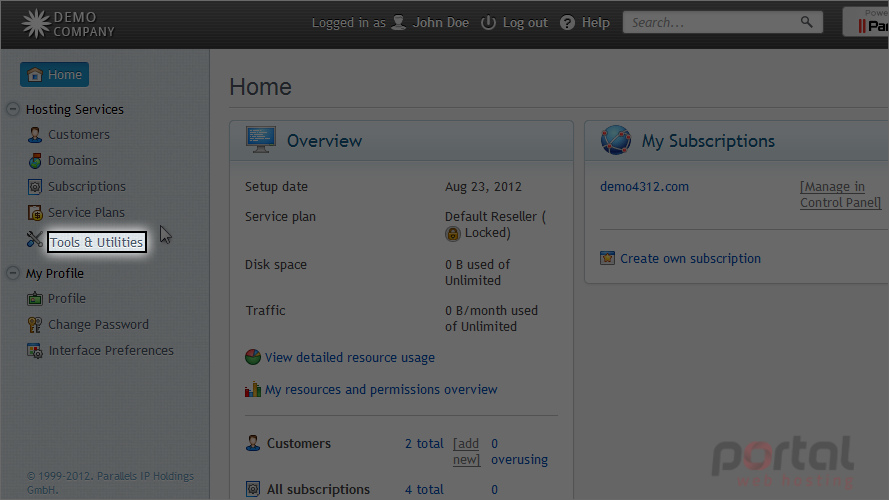Click into the Search input field

pyautogui.click(x=712, y=22)
